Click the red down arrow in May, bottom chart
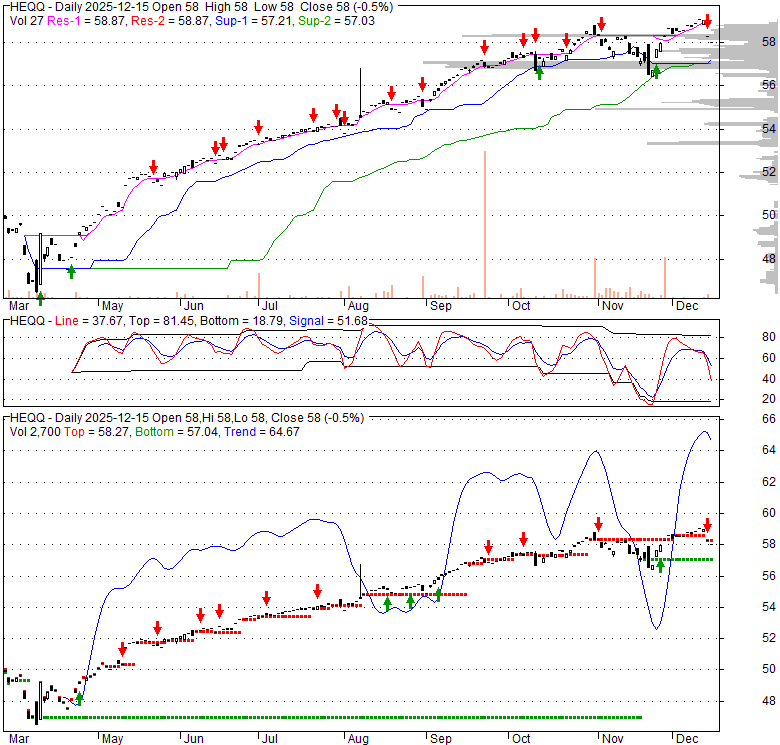Viewport: 780px width, 745px height. [x=123, y=649]
